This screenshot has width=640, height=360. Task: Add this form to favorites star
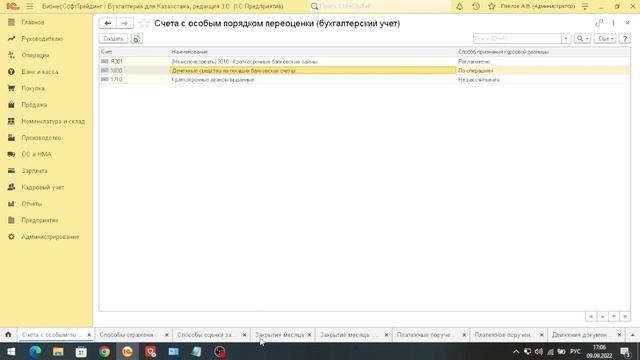144,23
